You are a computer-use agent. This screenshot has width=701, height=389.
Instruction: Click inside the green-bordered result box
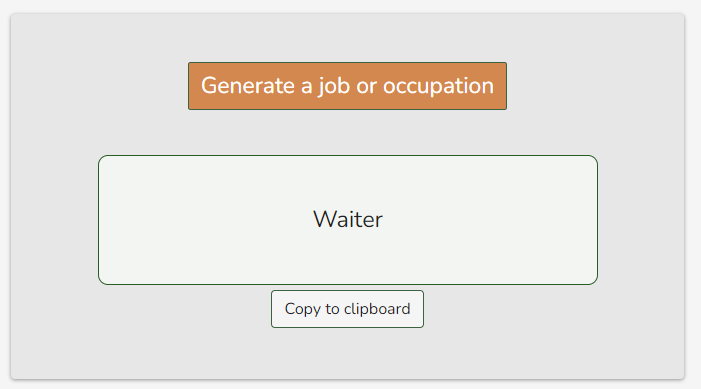pyautogui.click(x=348, y=220)
